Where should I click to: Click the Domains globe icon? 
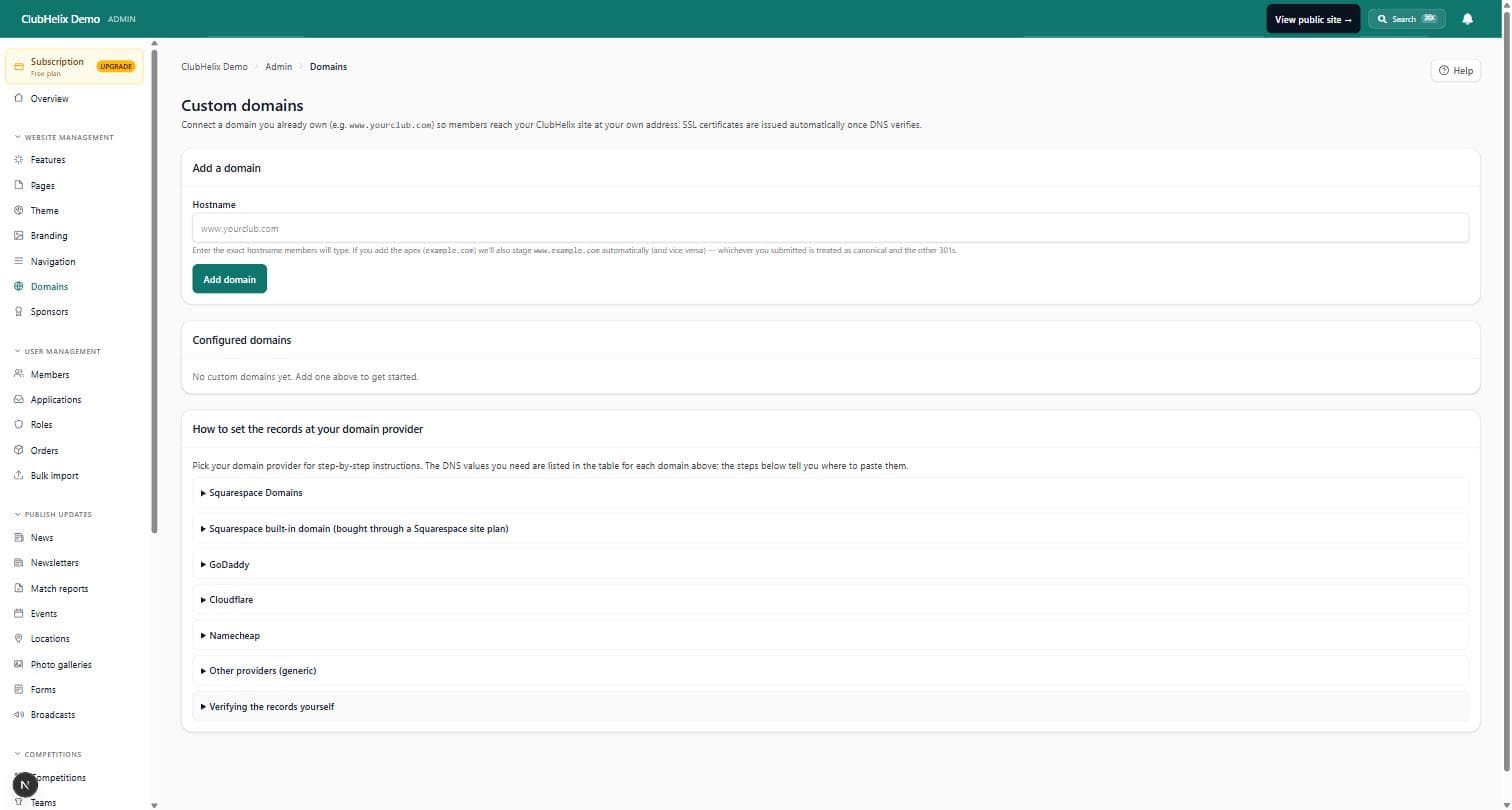pos(19,286)
